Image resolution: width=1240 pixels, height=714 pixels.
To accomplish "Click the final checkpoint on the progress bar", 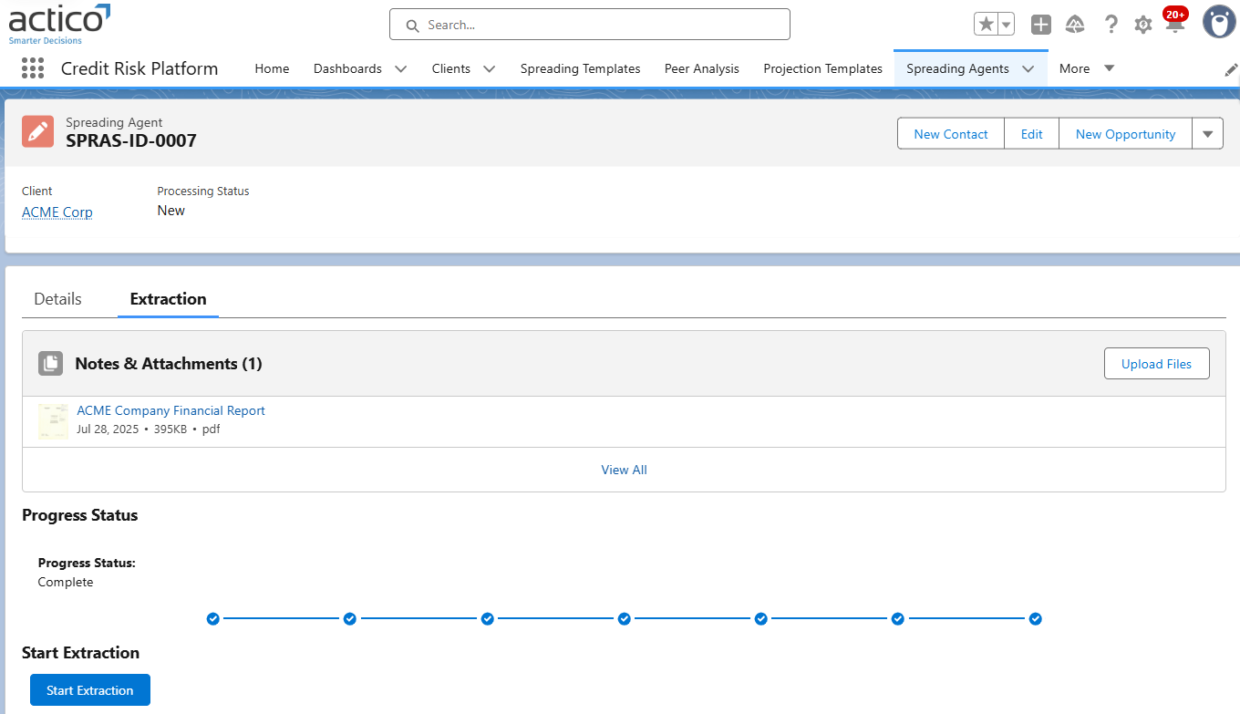I will (x=1035, y=618).
